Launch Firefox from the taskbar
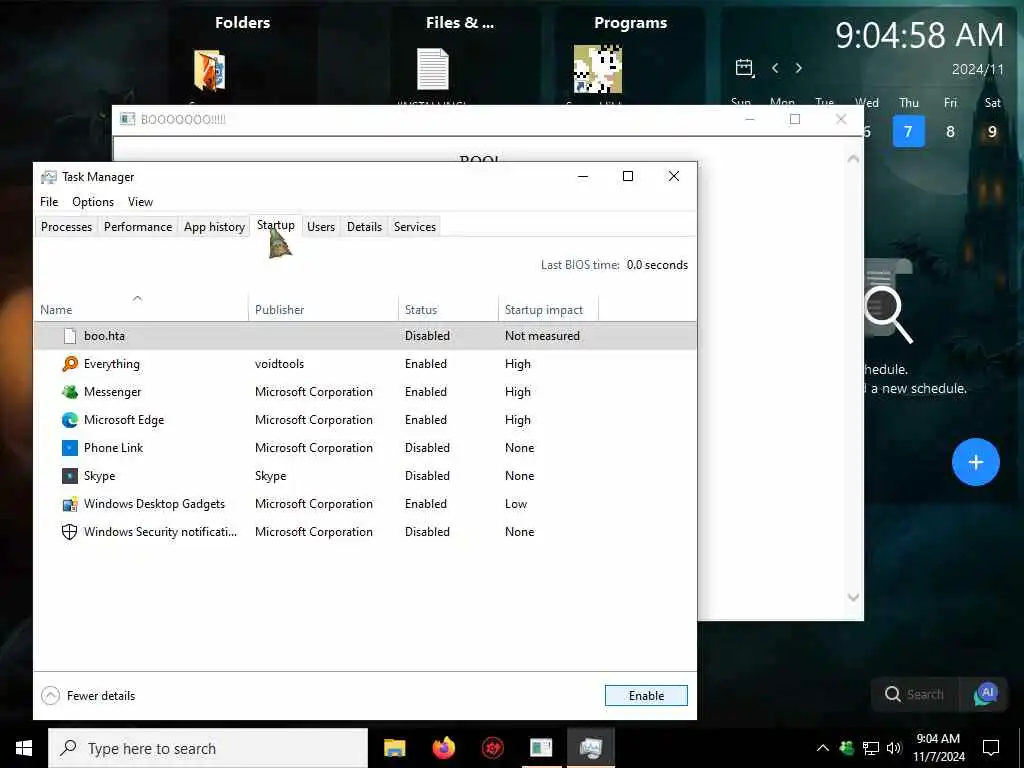This screenshot has height=768, width=1024. (x=443, y=748)
